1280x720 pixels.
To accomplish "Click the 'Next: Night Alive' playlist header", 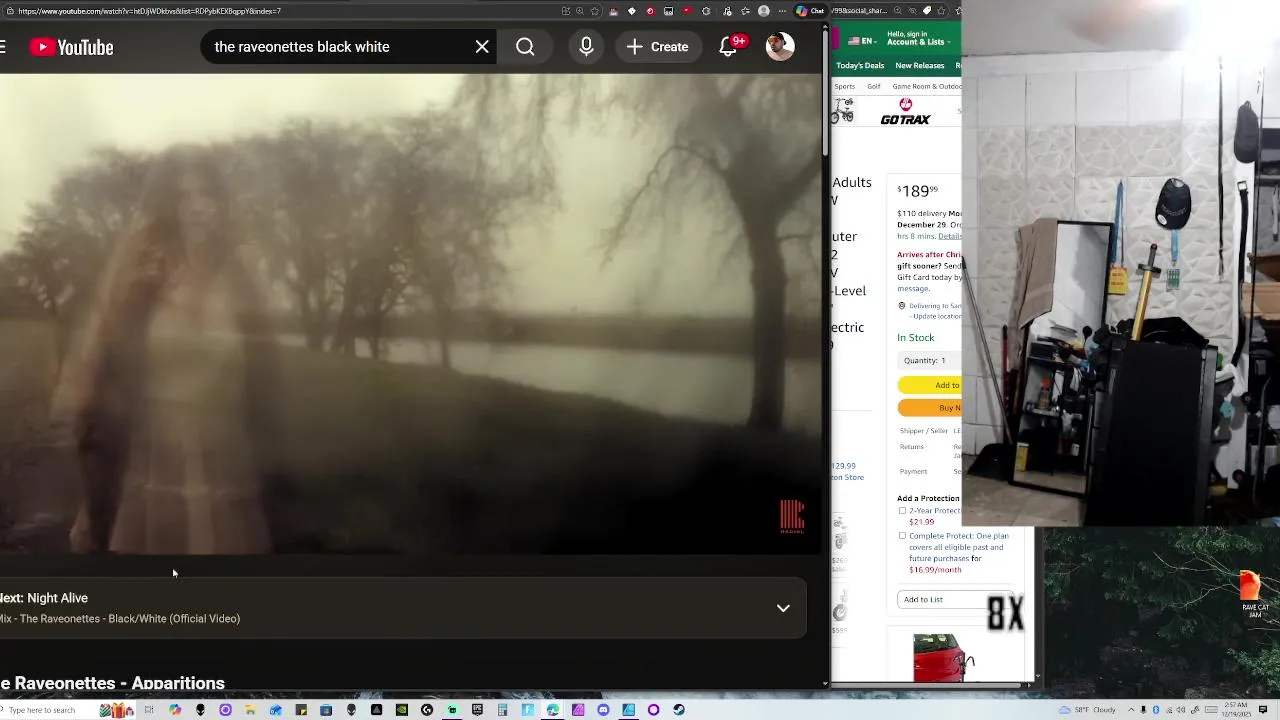I will [x=44, y=598].
